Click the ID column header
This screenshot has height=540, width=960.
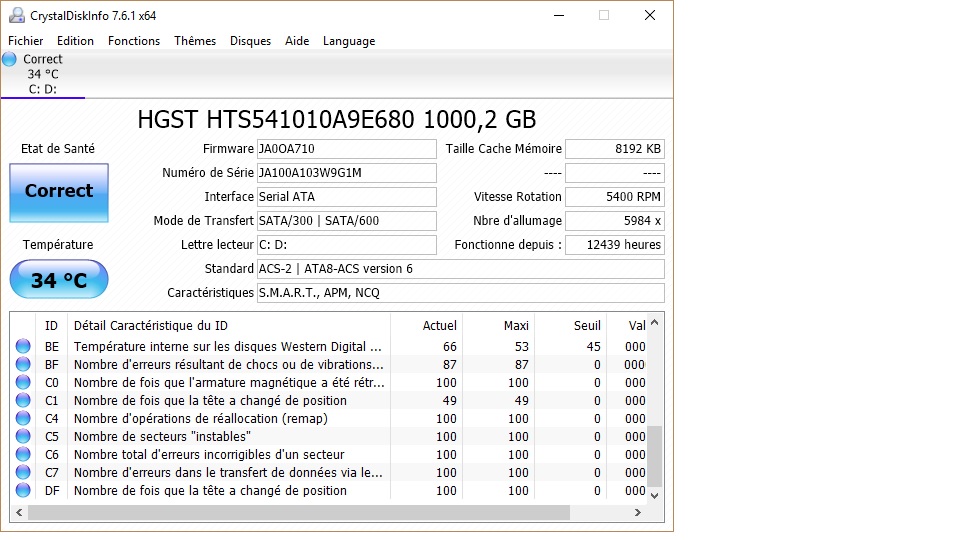click(51, 326)
